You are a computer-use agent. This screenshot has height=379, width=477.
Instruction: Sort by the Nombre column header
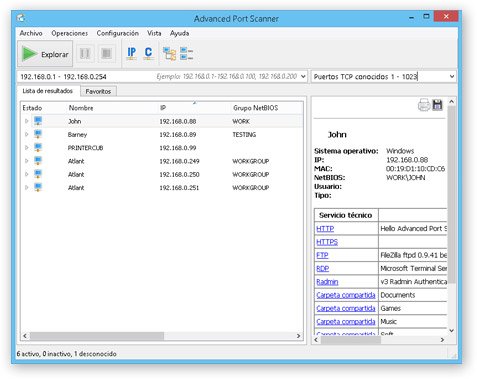pyautogui.click(x=81, y=108)
